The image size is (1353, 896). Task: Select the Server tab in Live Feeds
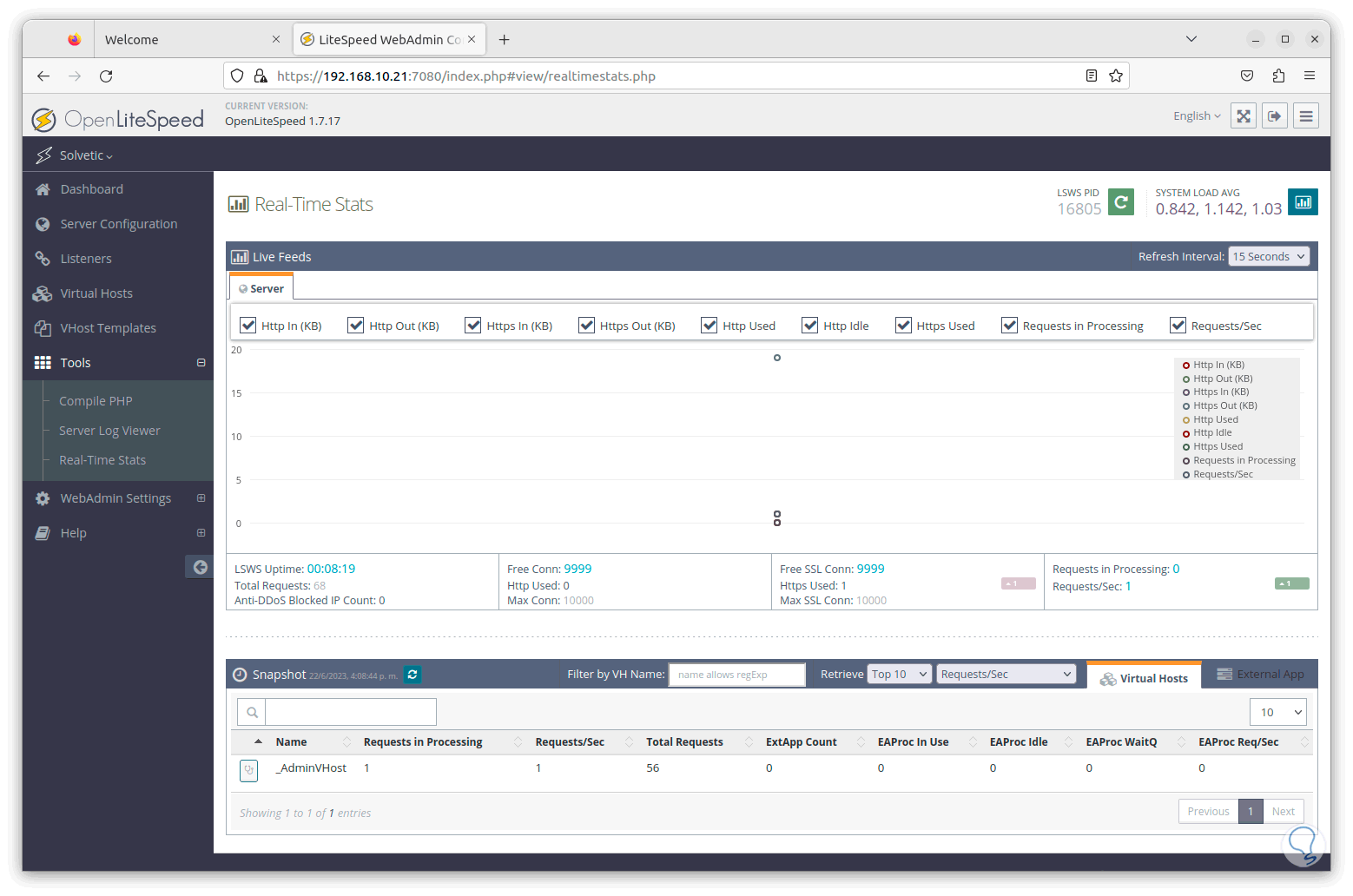coord(261,288)
